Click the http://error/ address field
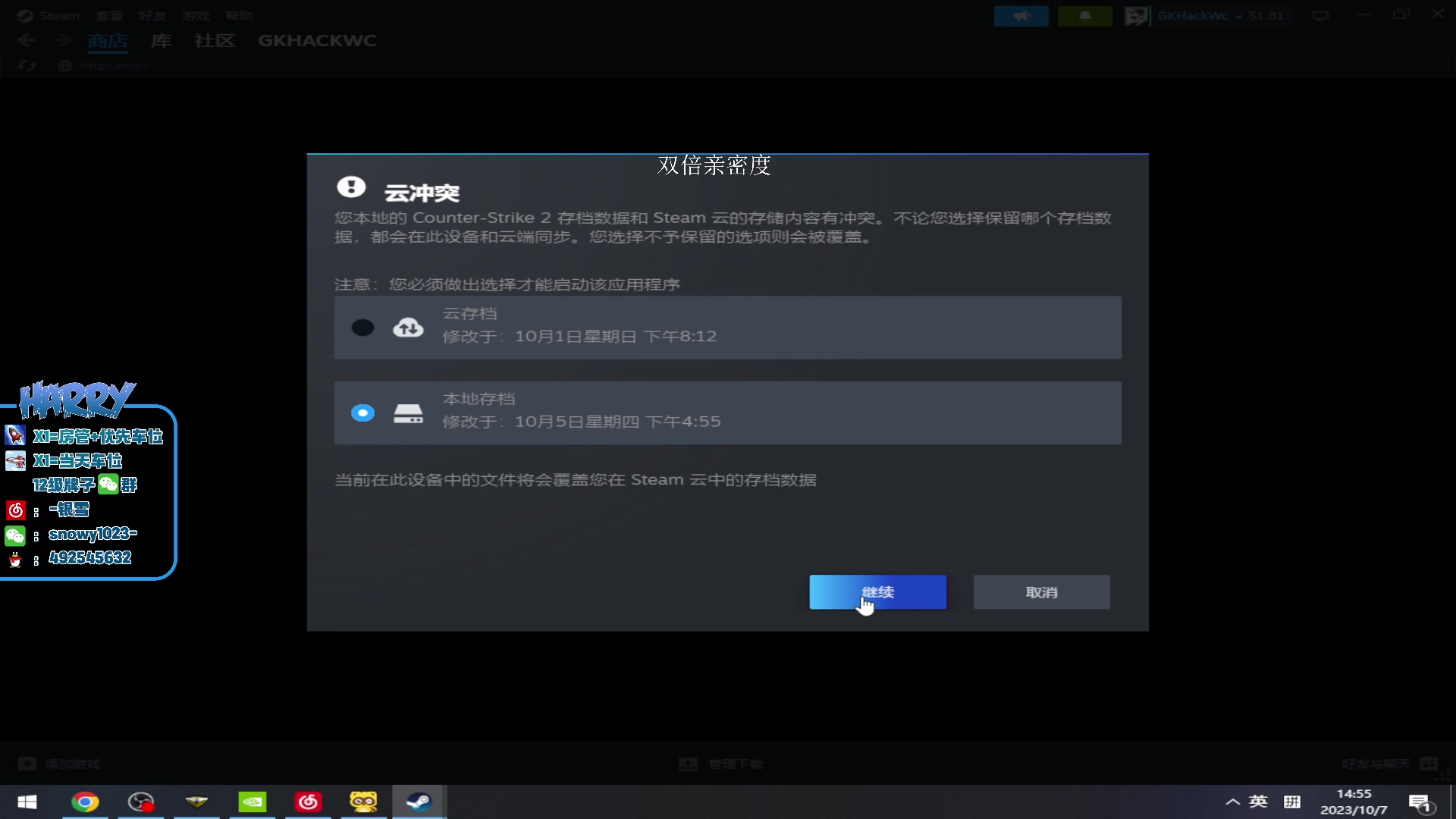This screenshot has width=1456, height=819. 114,66
